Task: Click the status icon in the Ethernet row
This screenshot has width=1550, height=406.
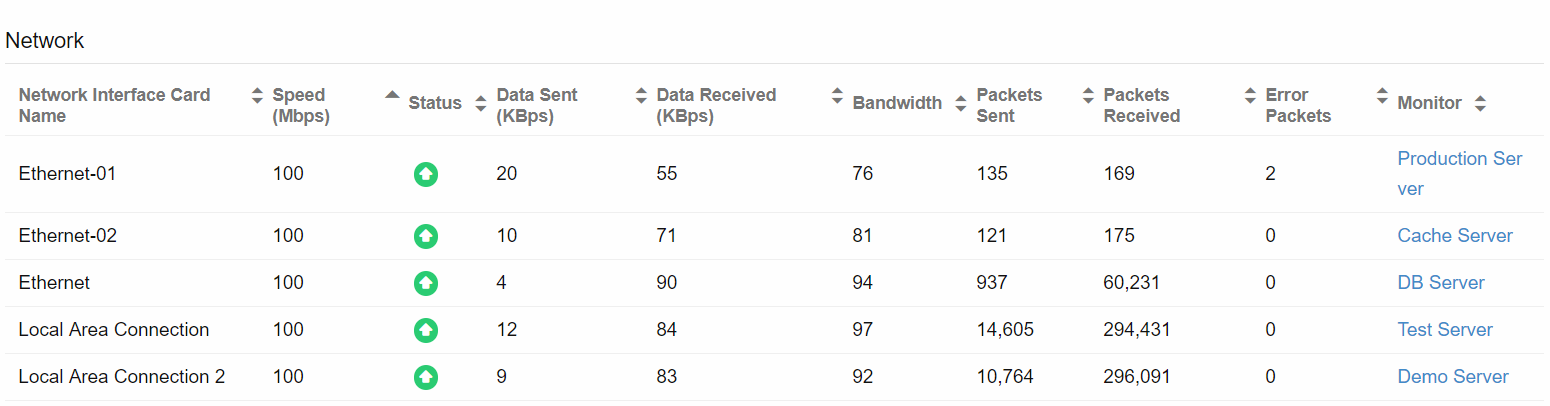Action: [x=426, y=284]
